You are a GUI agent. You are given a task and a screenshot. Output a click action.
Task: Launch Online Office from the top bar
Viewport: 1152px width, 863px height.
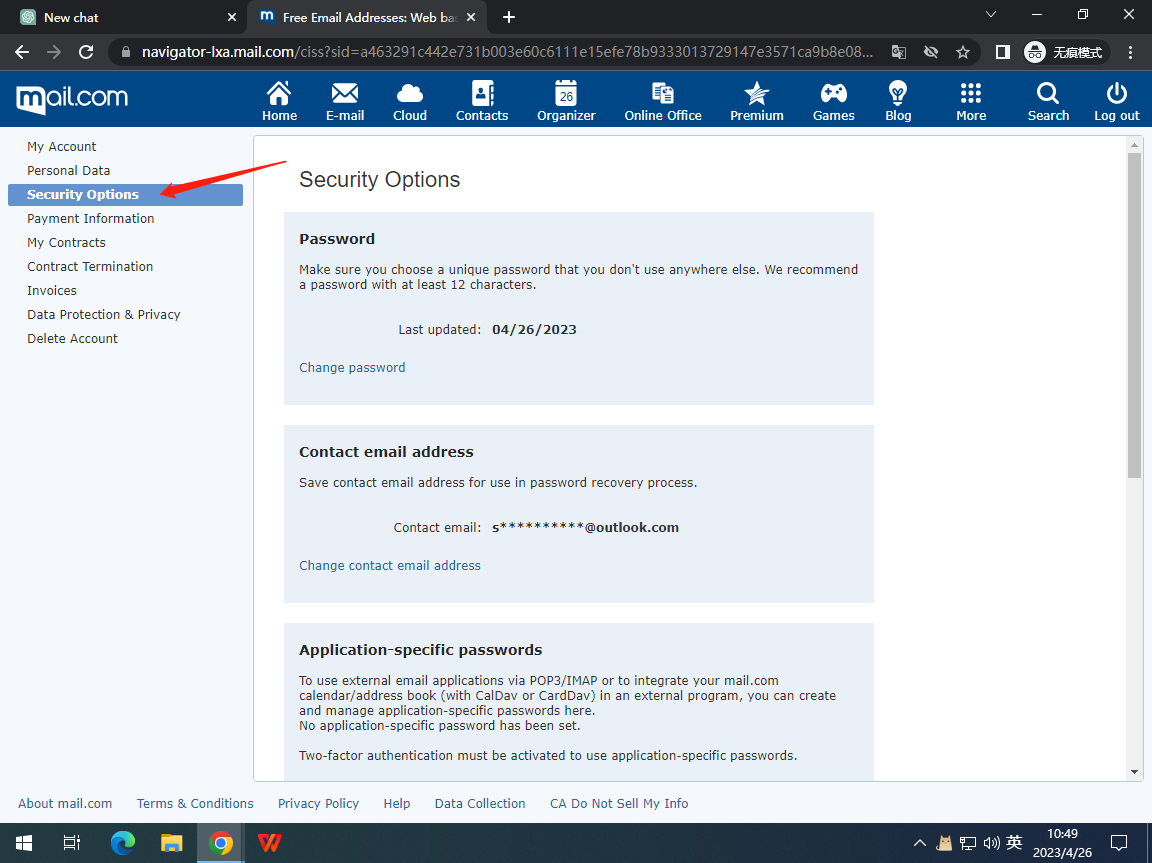[663, 95]
